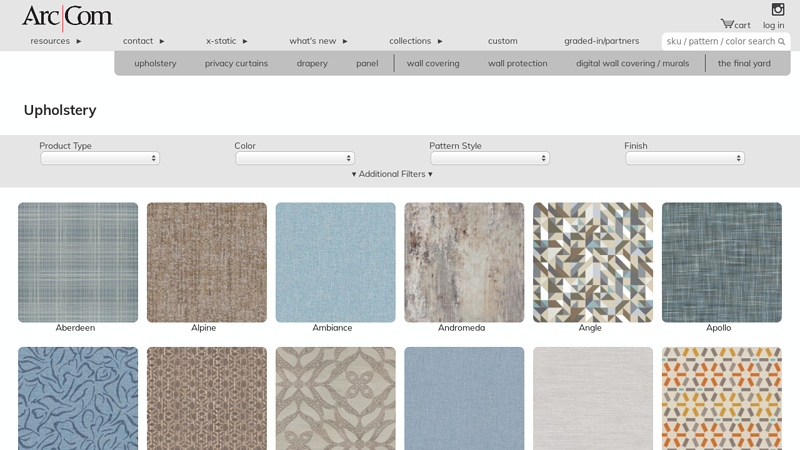This screenshot has height=450, width=800.
Task: Open the Ambiance fabric swatch
Action: (335, 262)
